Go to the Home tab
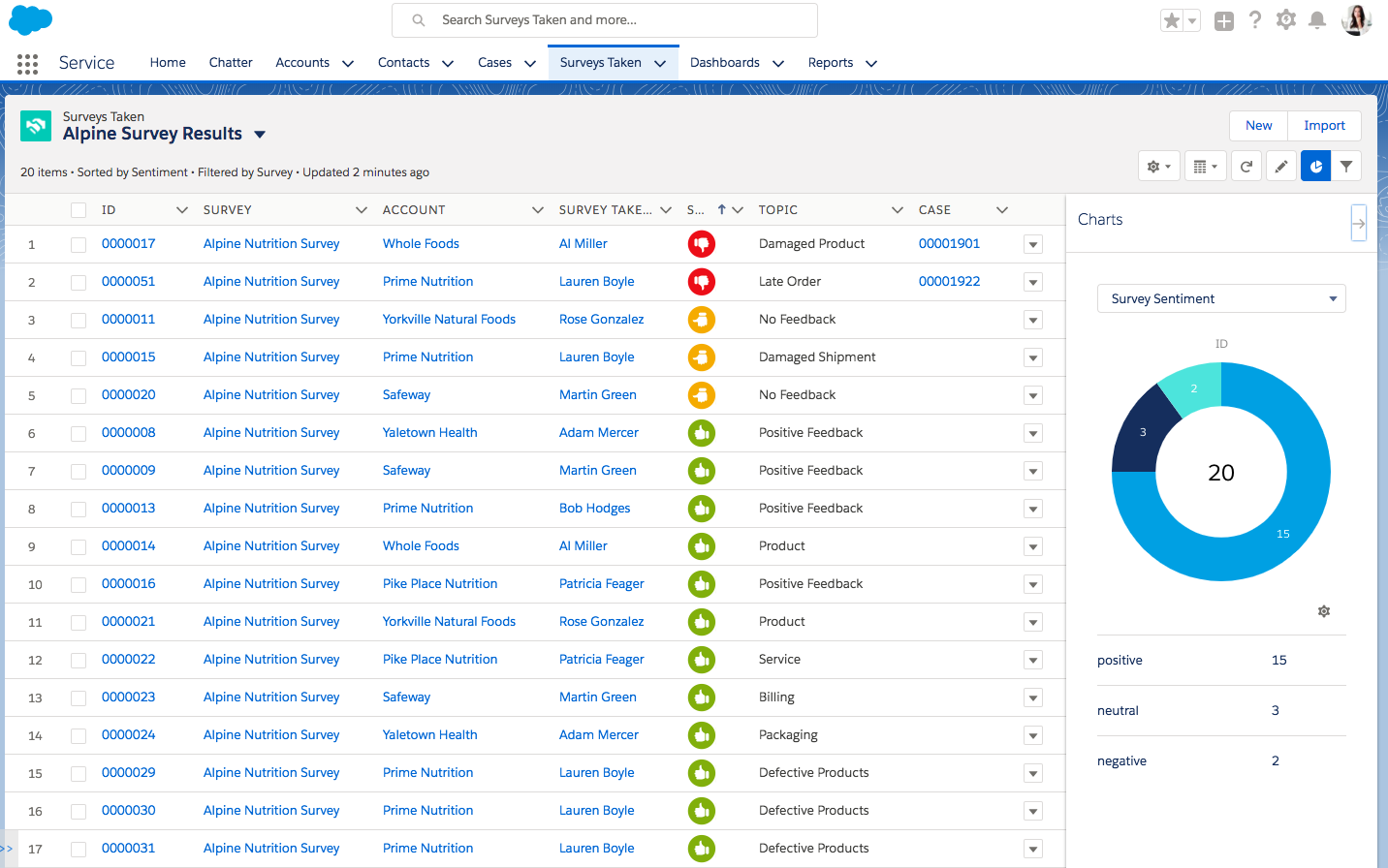Screen dimensions: 1388x868 tap(168, 63)
